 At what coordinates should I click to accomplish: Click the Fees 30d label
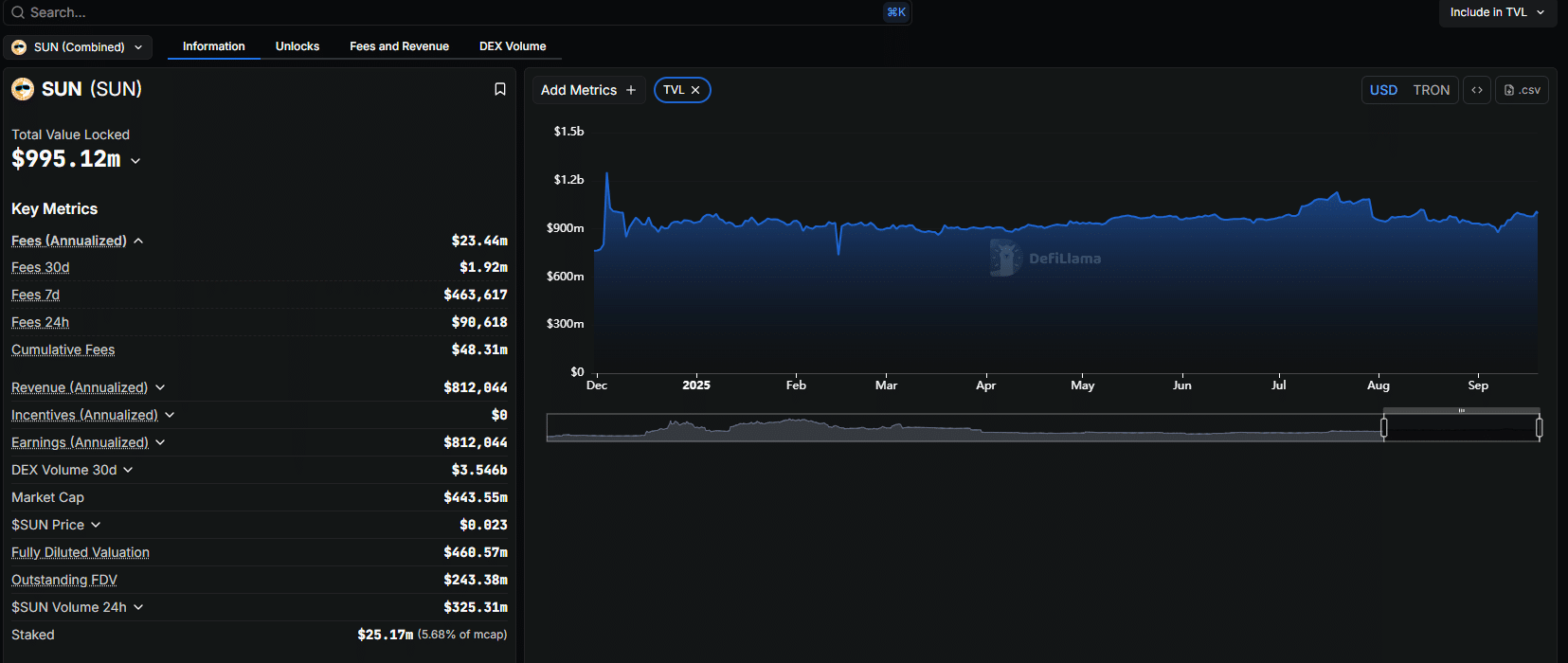click(41, 268)
